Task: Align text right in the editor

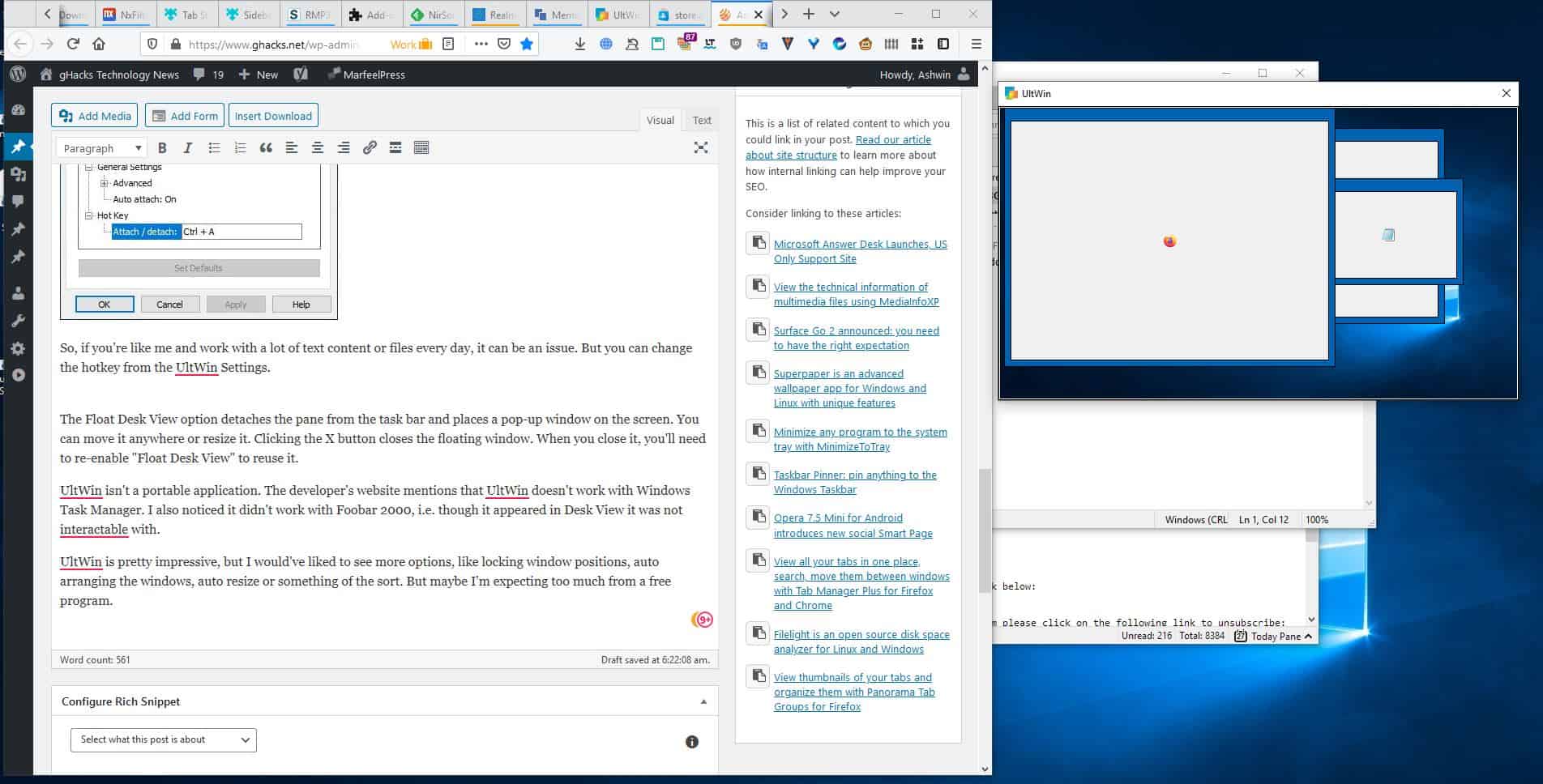Action: click(x=344, y=147)
